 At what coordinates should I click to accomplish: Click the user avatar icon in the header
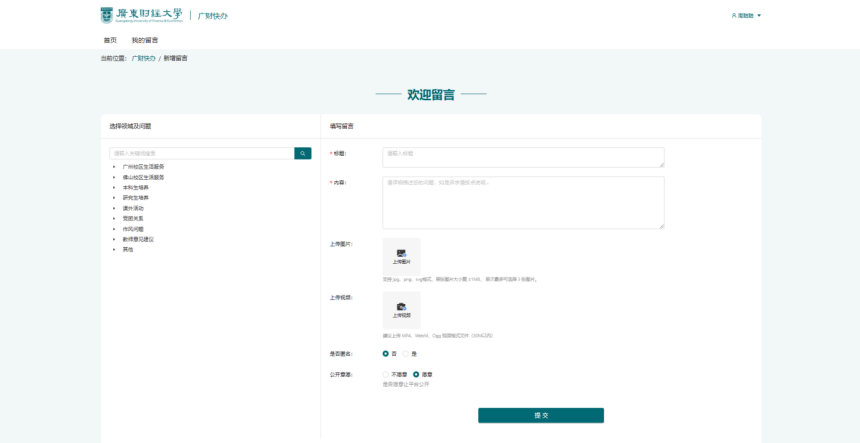[734, 15]
